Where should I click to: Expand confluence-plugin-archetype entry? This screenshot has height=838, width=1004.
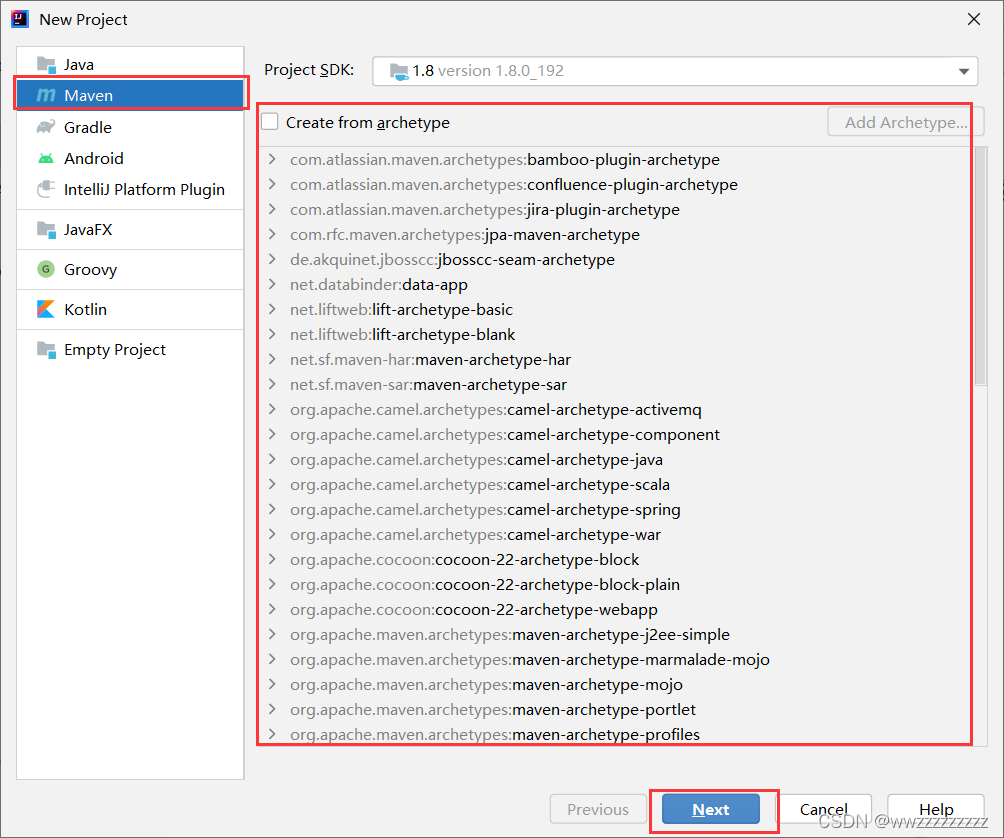(x=272, y=184)
